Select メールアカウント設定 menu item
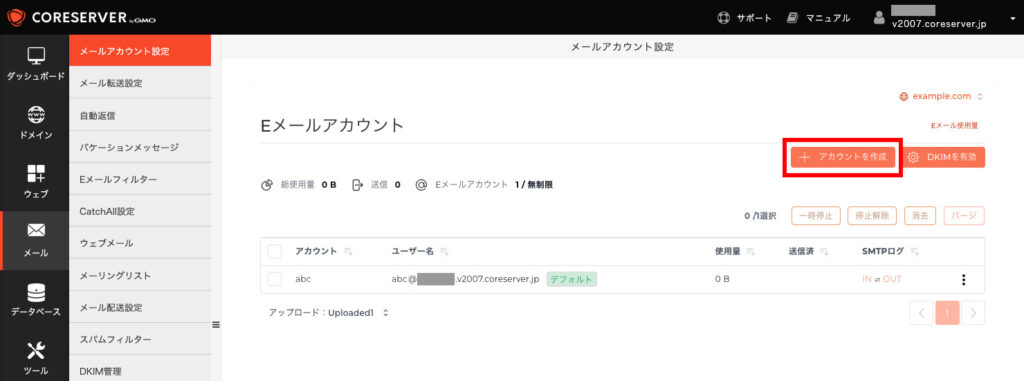The image size is (1024, 381). tap(140, 51)
